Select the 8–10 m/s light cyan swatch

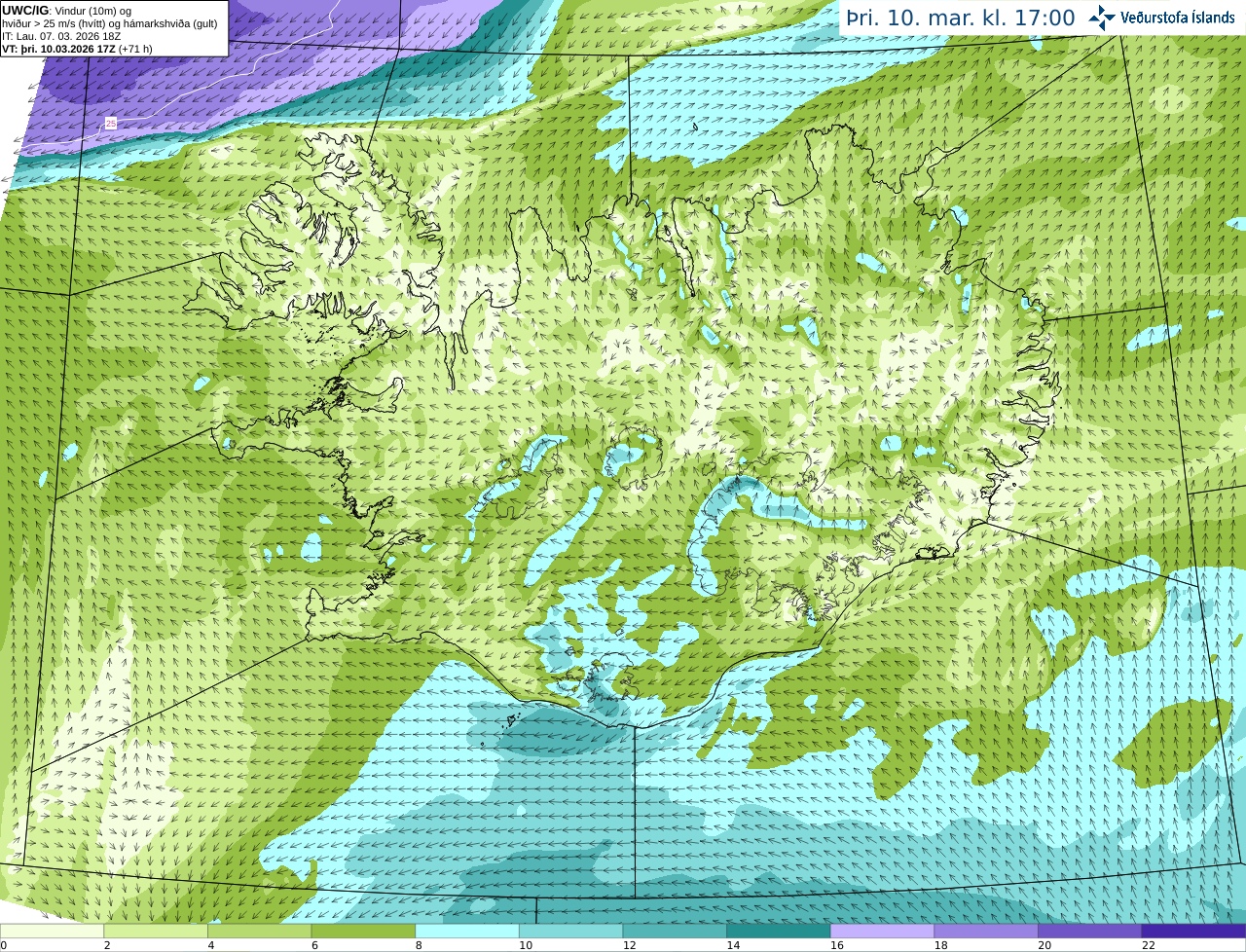coord(467,931)
